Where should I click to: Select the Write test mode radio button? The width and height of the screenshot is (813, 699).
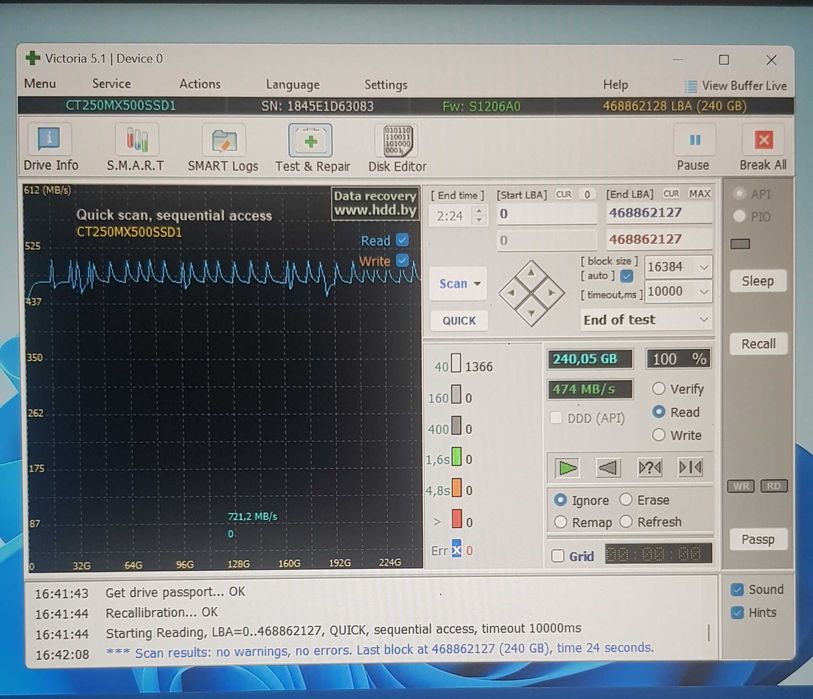pos(658,435)
